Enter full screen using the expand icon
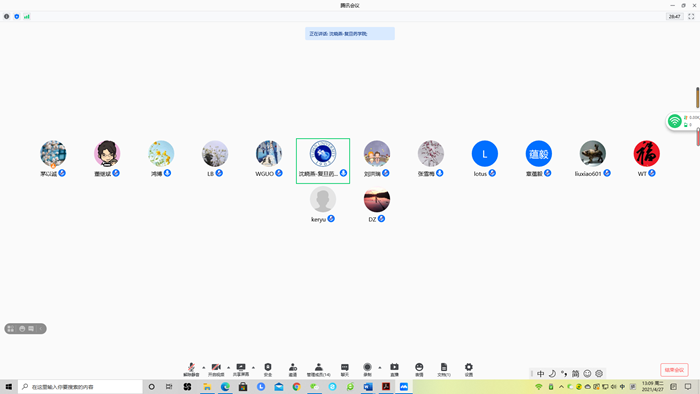This screenshot has width=700, height=394. [x=691, y=17]
